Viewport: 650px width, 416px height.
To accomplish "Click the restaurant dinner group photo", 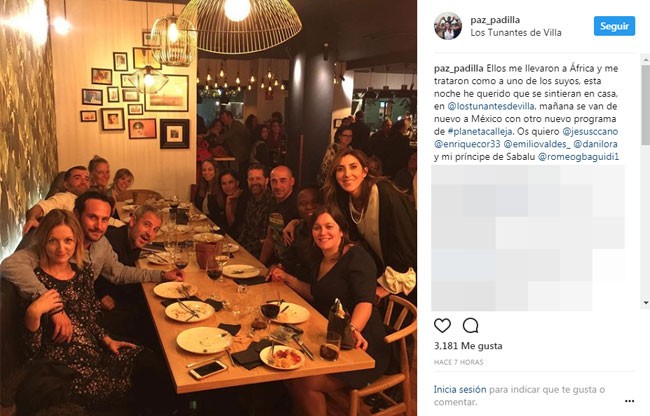I will (x=208, y=208).
